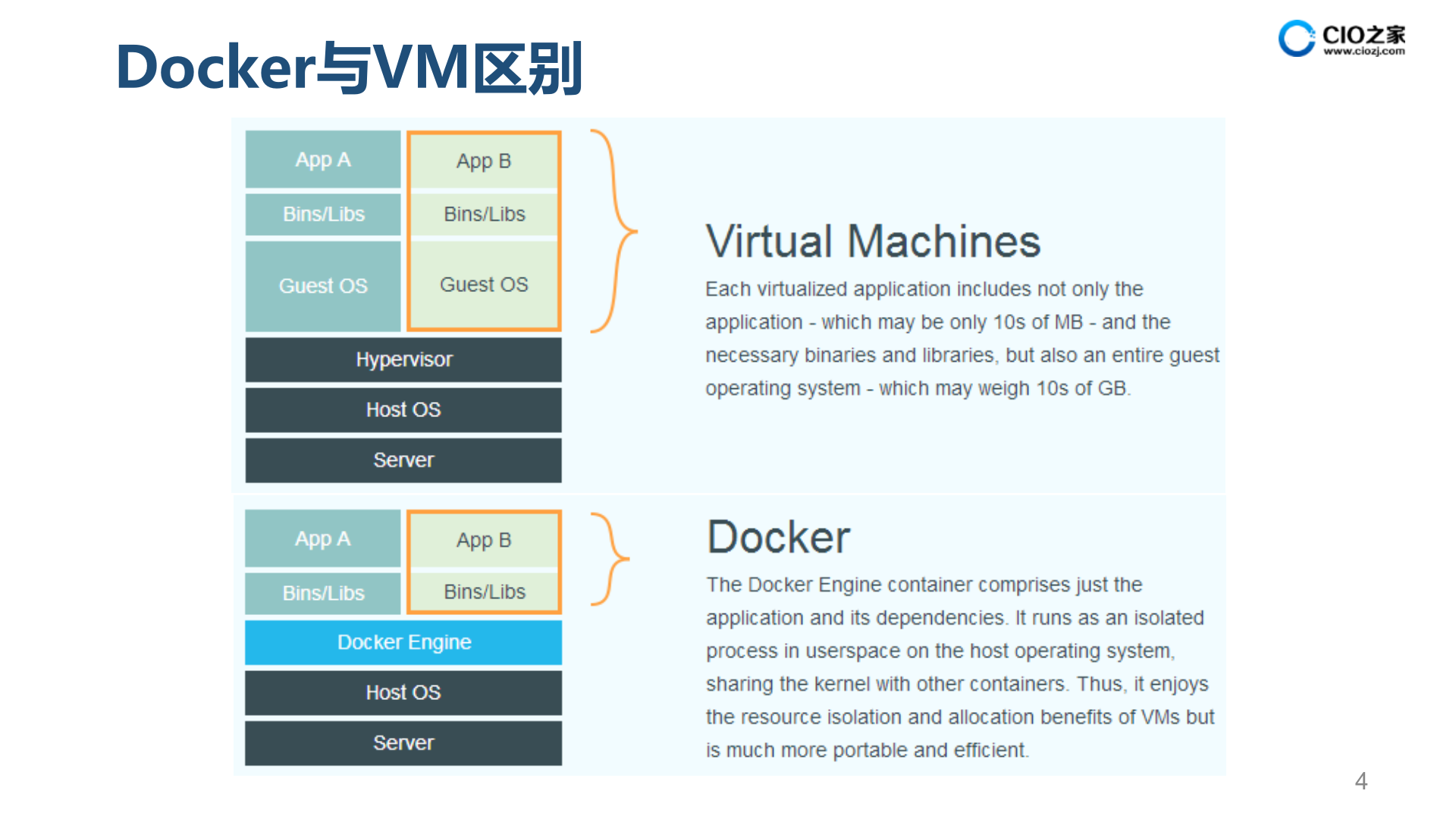Click the teal App A color block in Docker stack

322,538
